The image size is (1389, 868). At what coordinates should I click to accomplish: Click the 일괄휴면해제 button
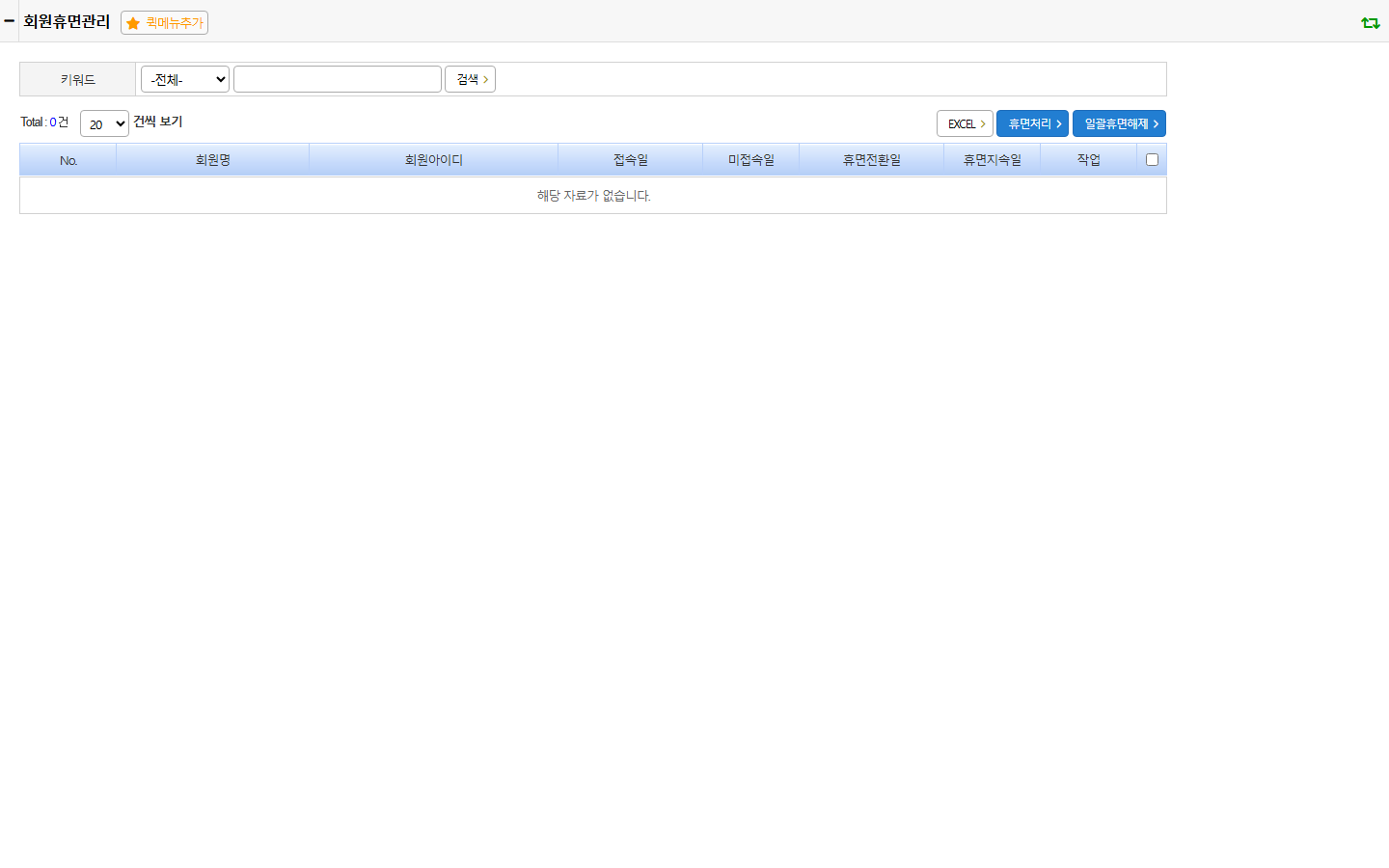click(1119, 123)
